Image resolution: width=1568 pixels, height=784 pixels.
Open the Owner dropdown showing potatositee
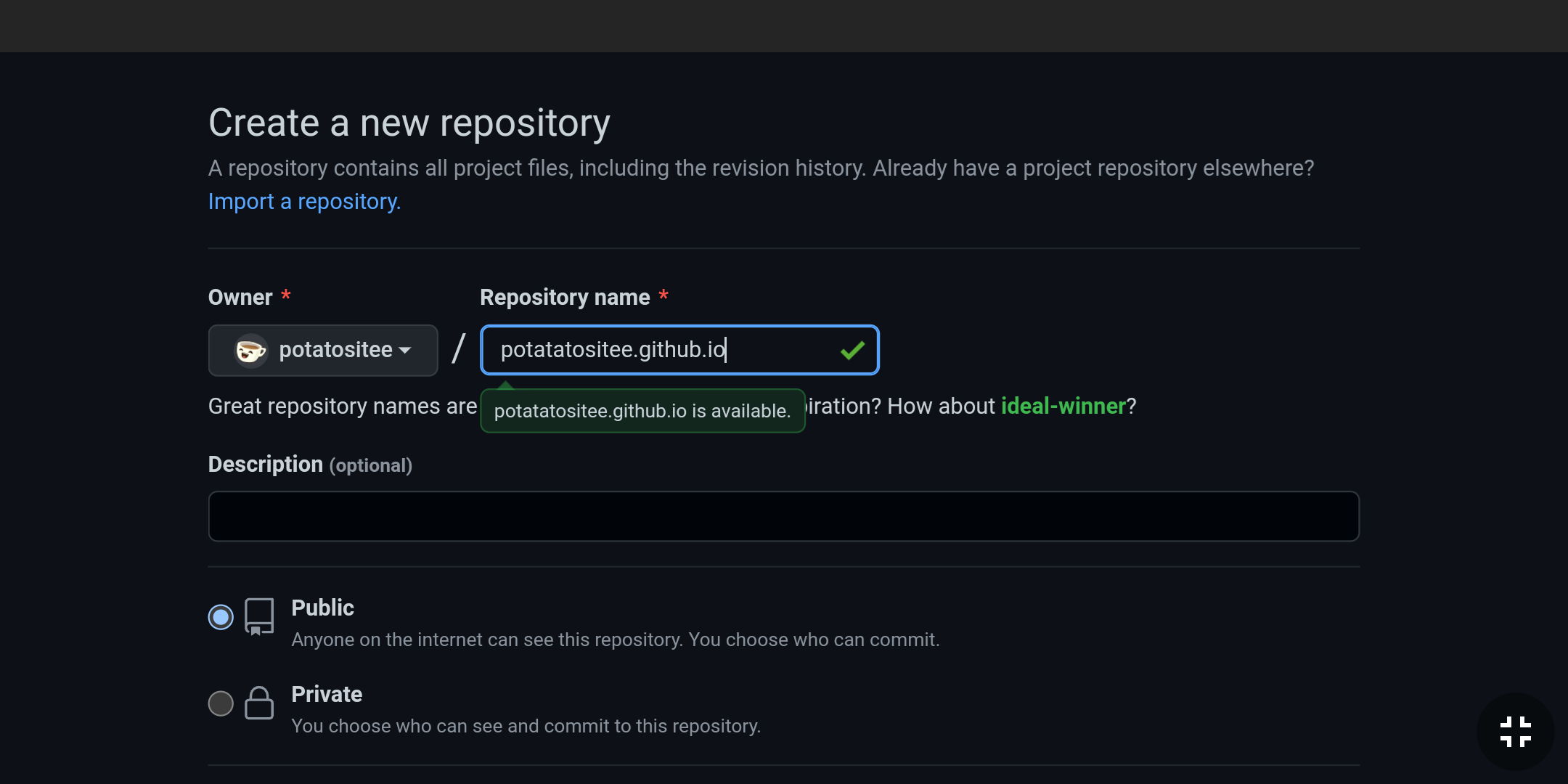(323, 351)
